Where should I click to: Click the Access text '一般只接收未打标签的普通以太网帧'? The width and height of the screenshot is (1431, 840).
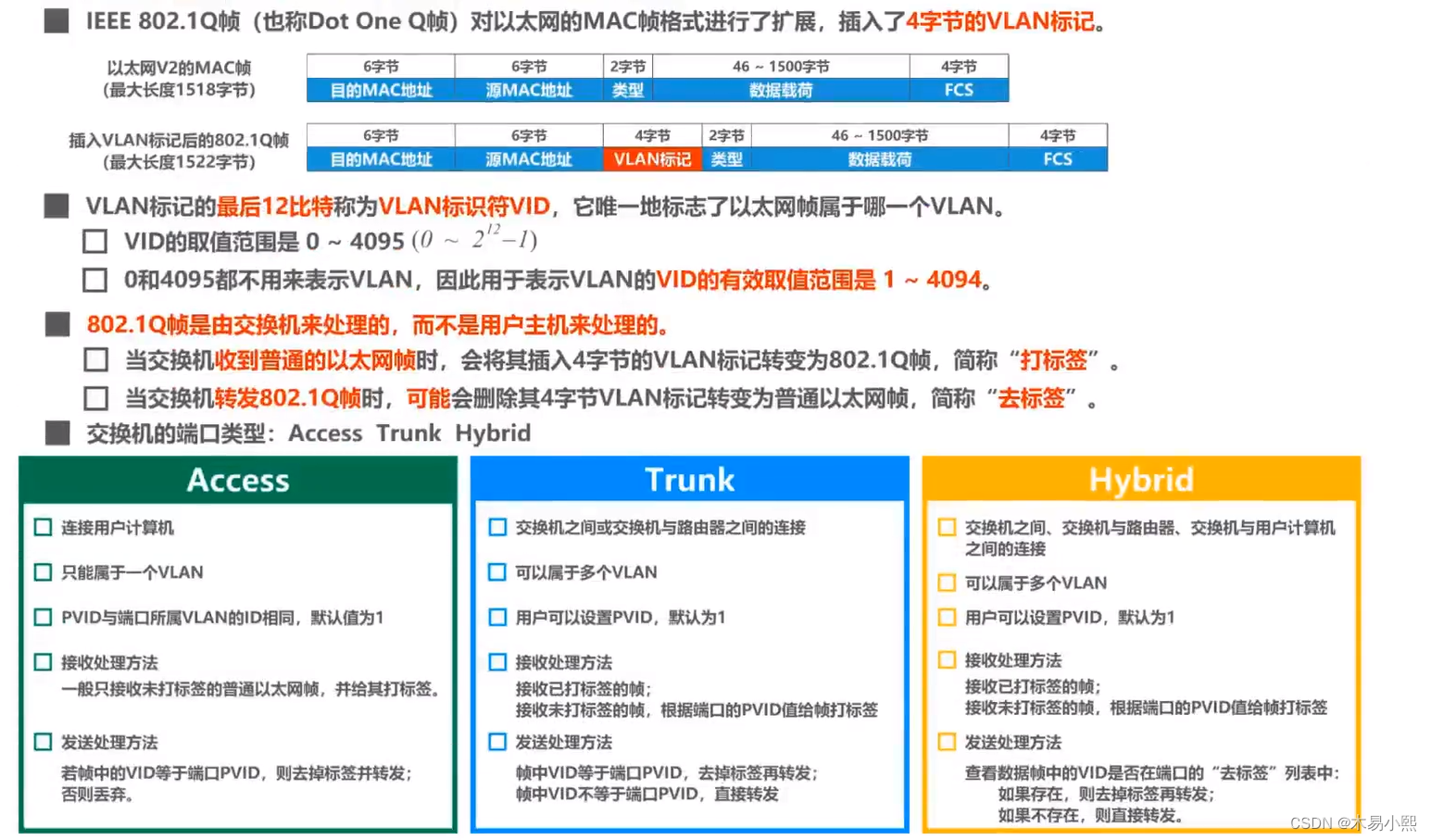pyautogui.click(x=190, y=689)
